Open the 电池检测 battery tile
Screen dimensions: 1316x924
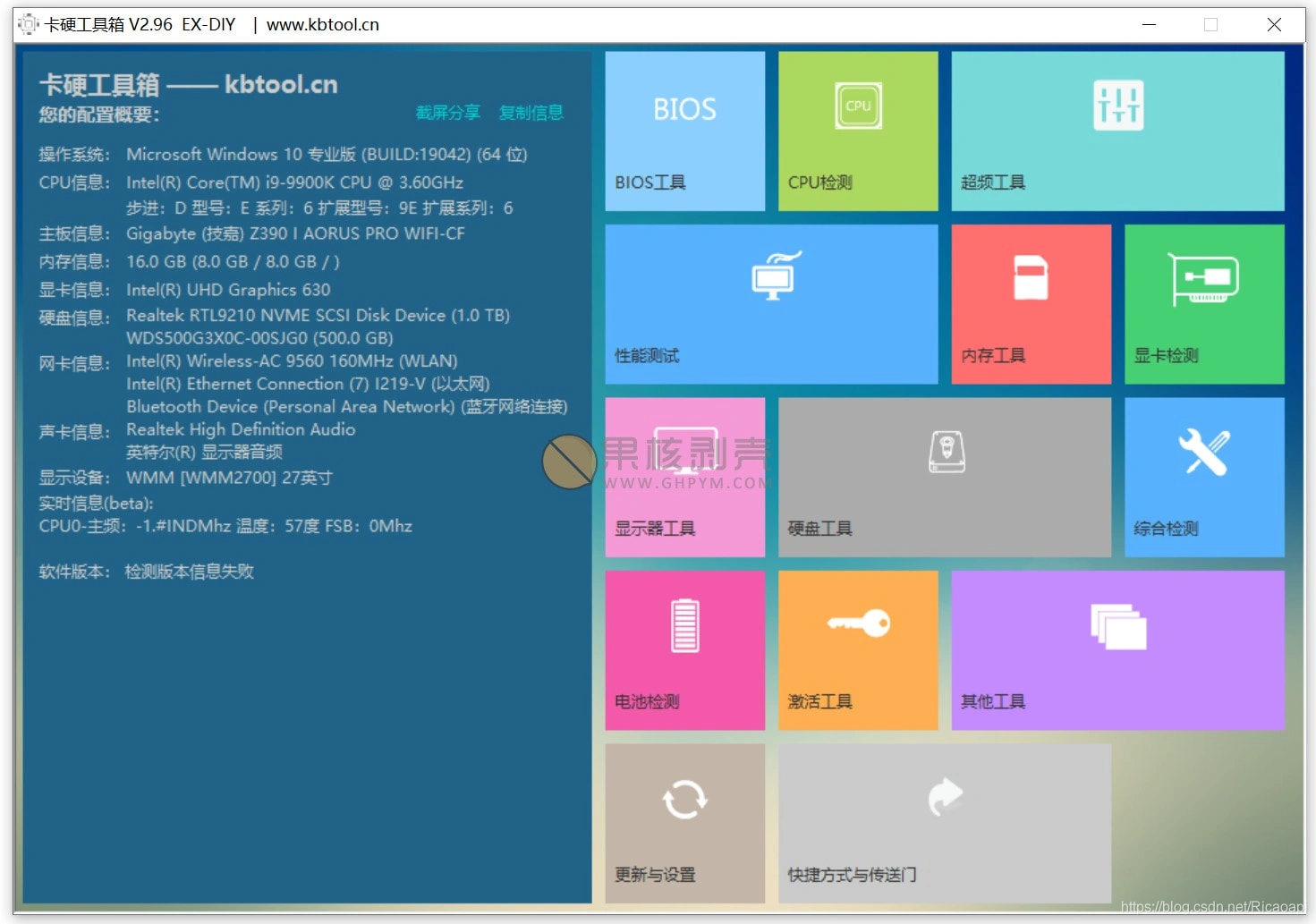click(x=684, y=650)
